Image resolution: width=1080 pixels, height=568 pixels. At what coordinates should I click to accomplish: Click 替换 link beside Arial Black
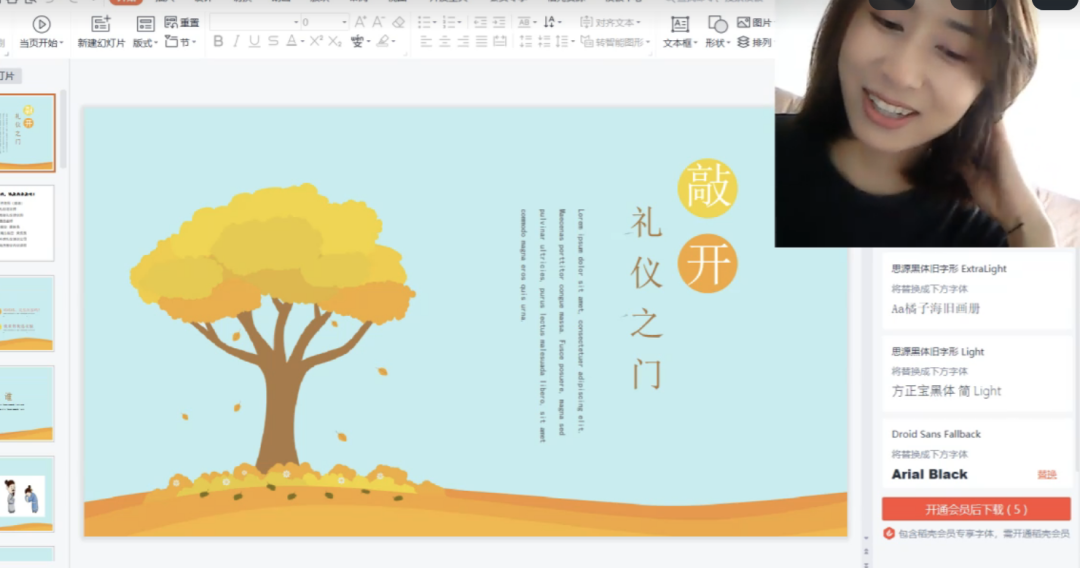pyautogui.click(x=1046, y=475)
